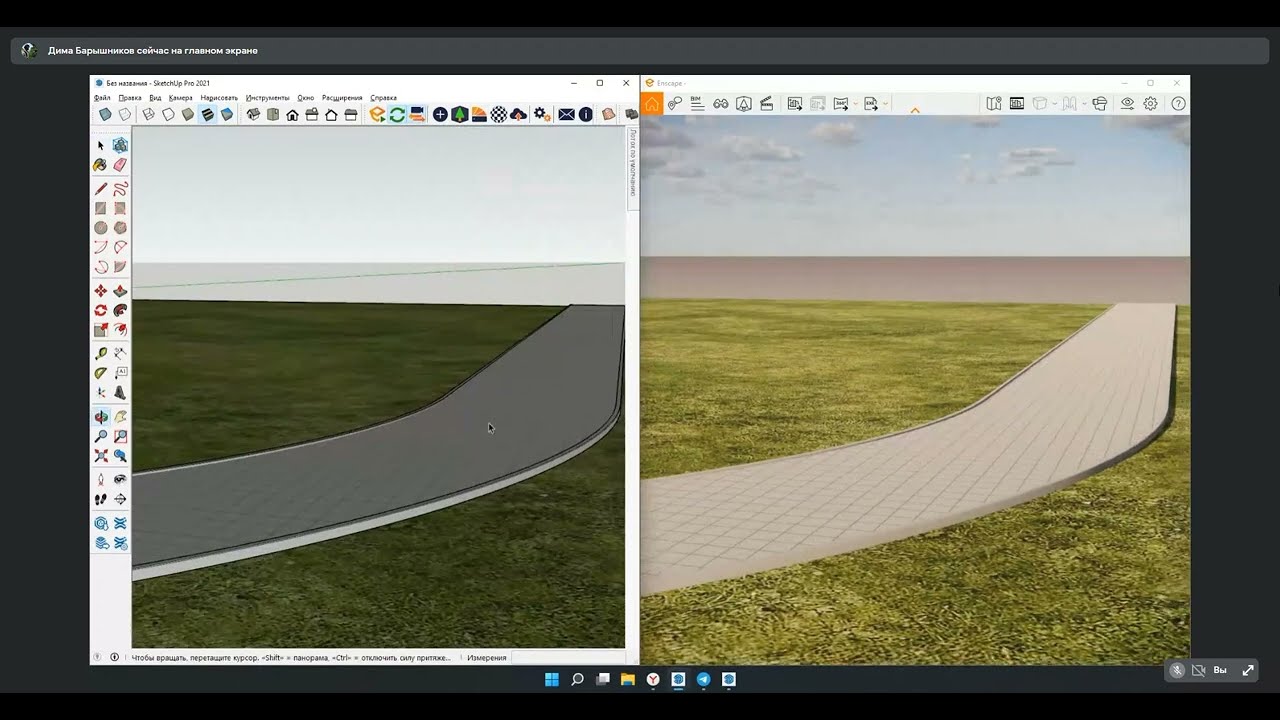This screenshot has width=1280, height=720.
Task: Toggle BIM info mode in Enscape
Action: point(697,103)
